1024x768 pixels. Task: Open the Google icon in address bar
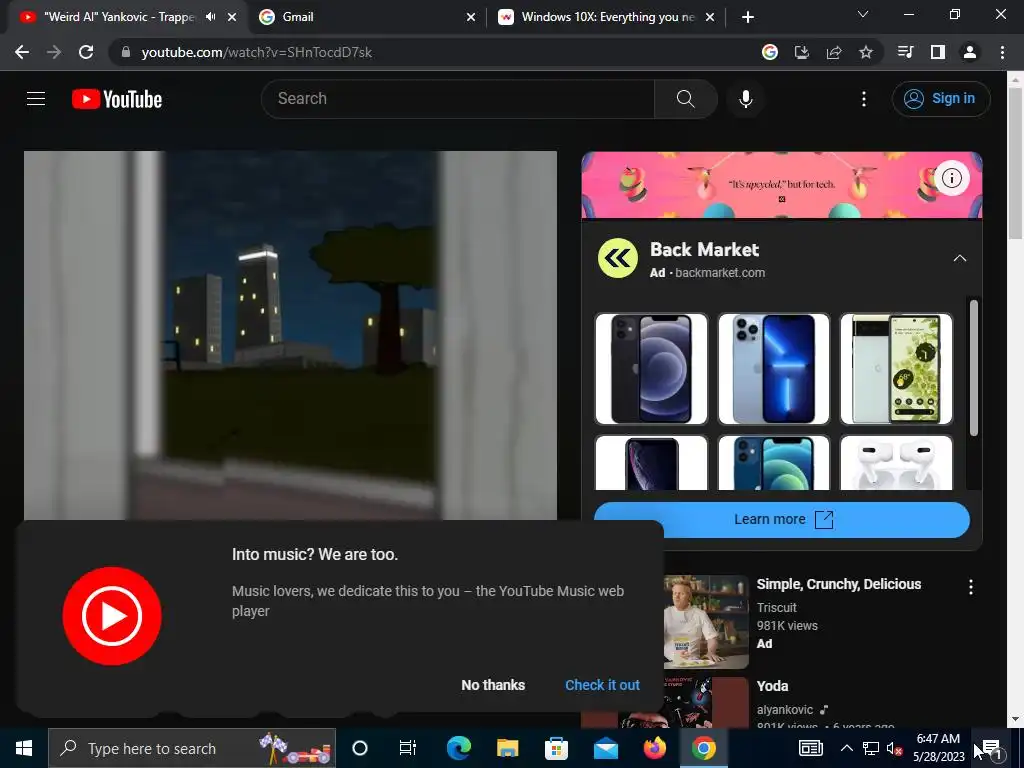[770, 52]
